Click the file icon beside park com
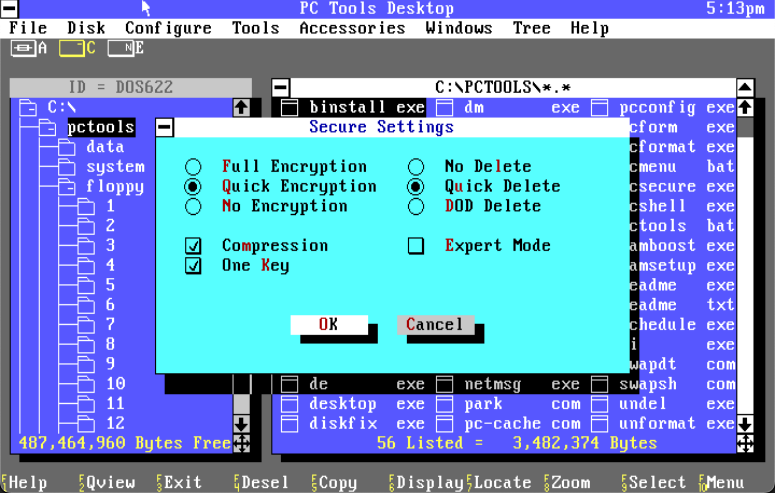 [444, 404]
